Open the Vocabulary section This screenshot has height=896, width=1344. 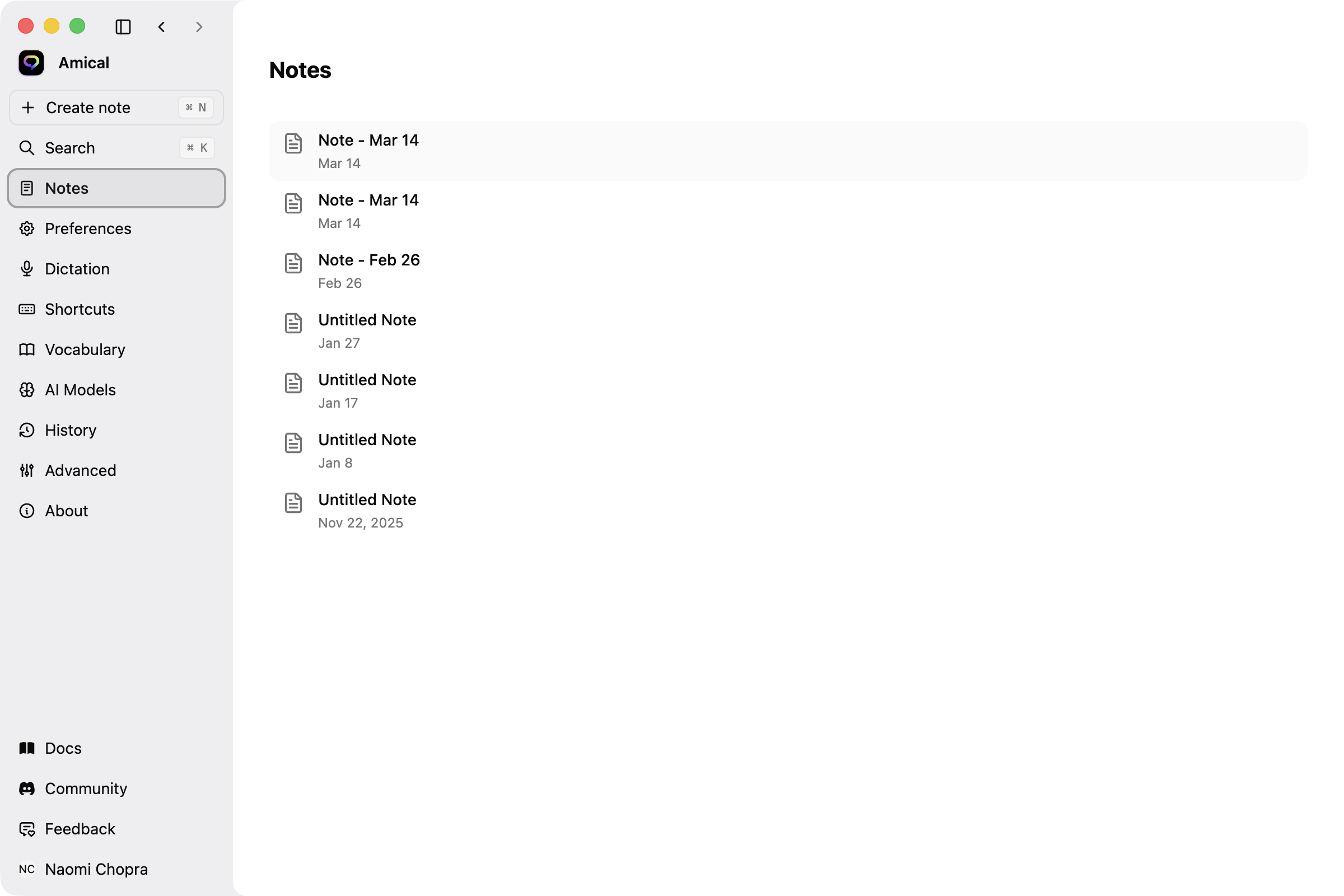(x=85, y=349)
